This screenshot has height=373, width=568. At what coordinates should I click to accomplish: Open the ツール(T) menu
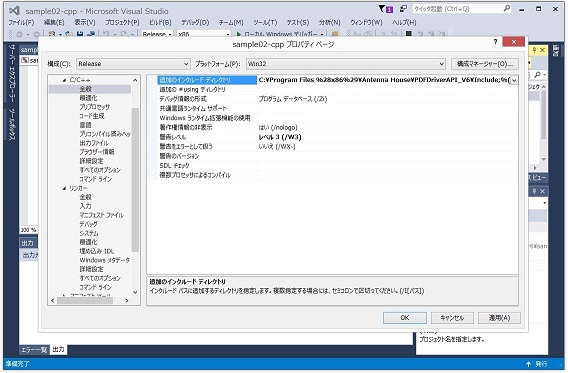(x=265, y=22)
